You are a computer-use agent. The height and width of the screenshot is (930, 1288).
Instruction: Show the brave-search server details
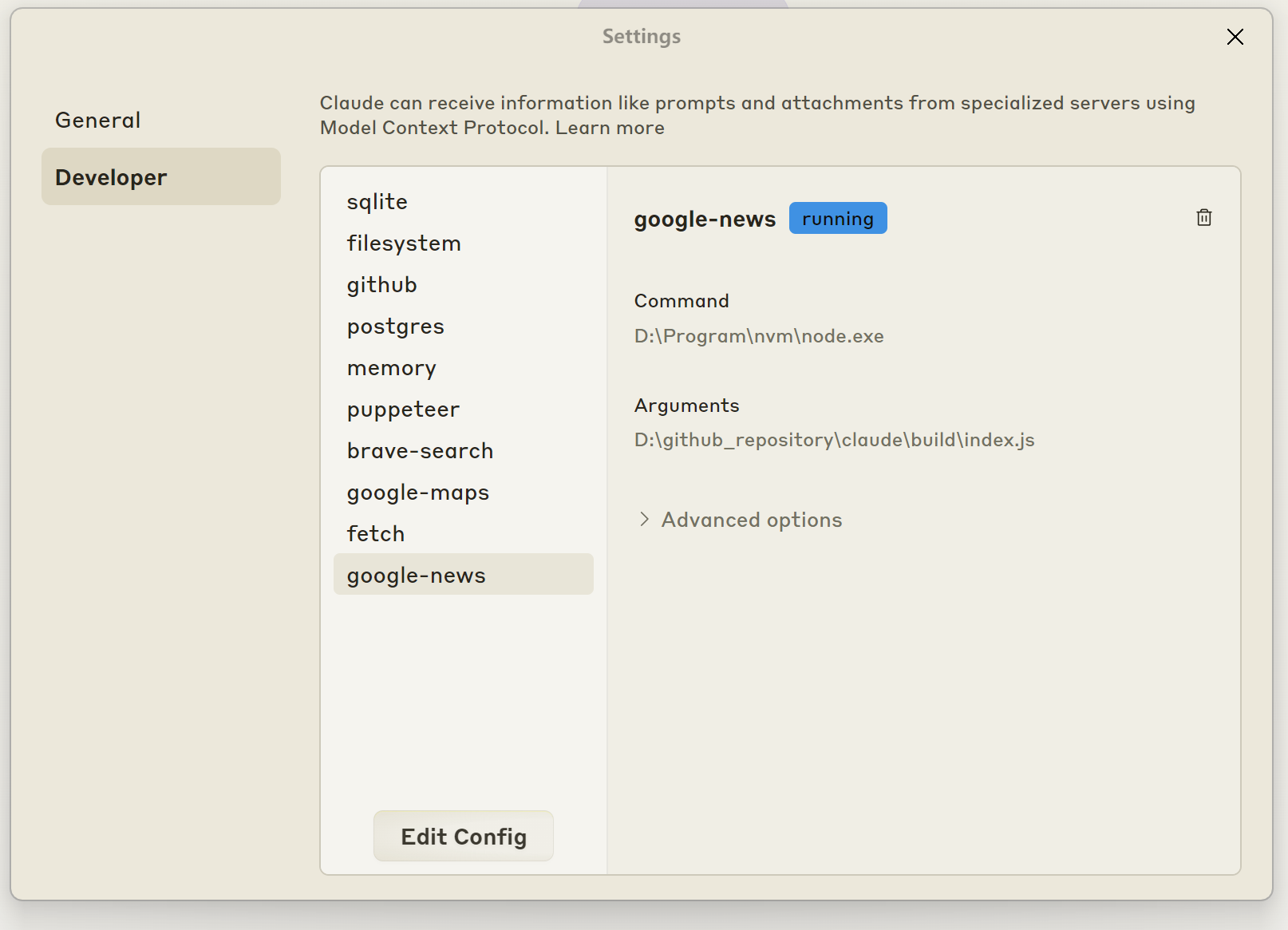[420, 451]
